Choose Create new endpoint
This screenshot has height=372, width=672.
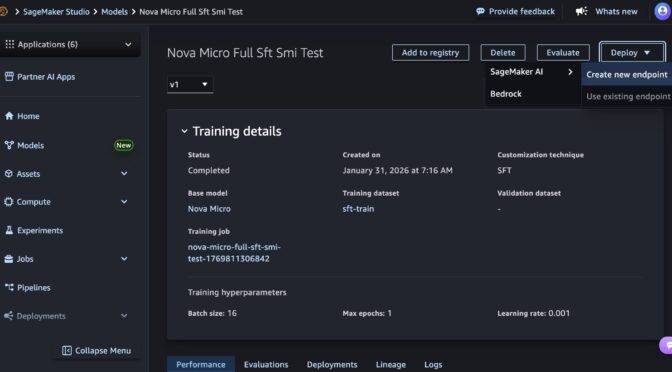pos(627,75)
